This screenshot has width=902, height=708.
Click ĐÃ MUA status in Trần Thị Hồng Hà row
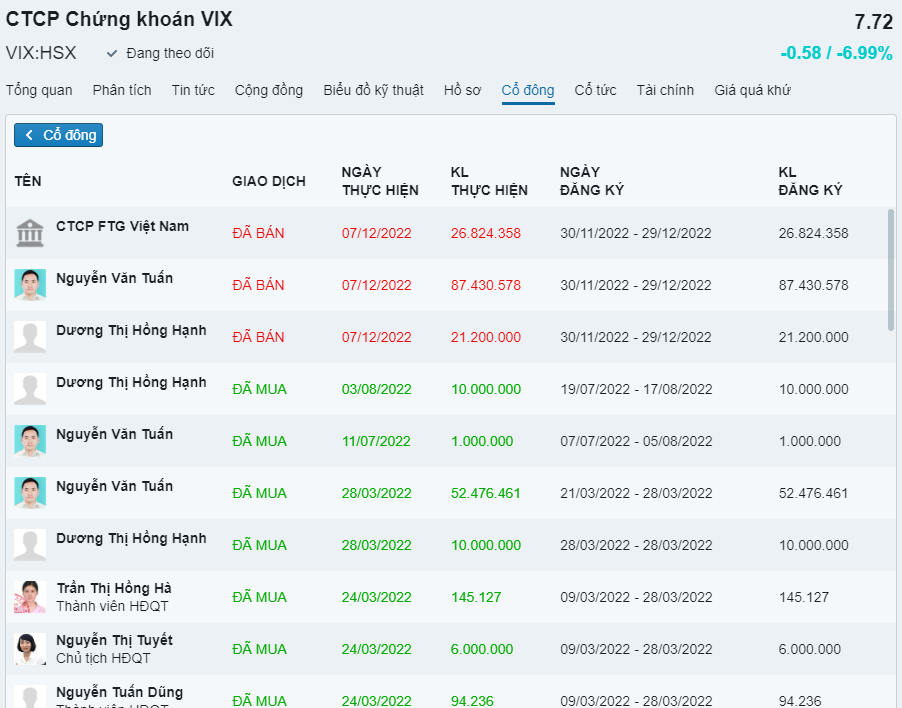tap(259, 597)
